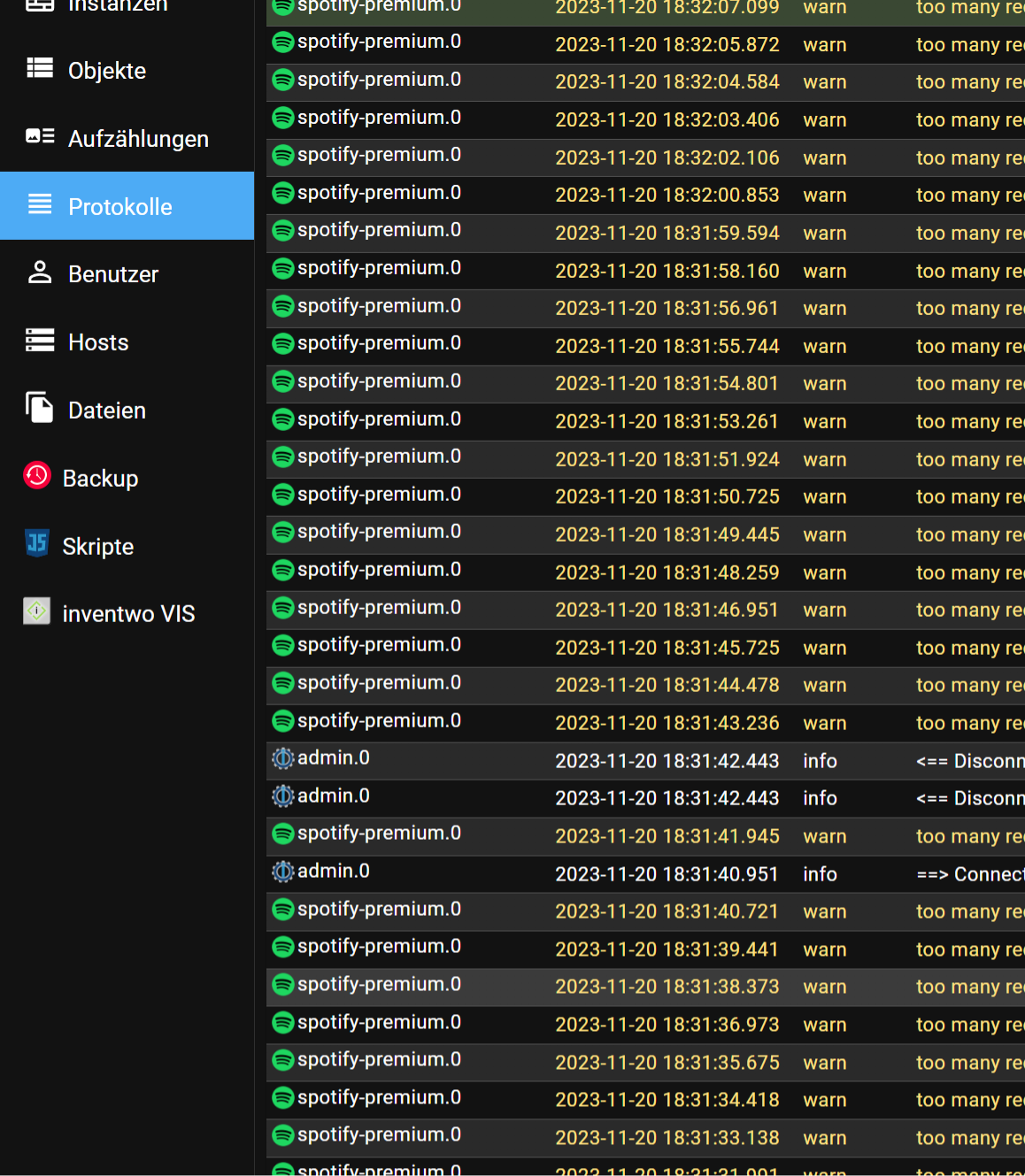The height and width of the screenshot is (1176, 1025).
Task: Click the message text at 18:32:05.872
Action: pos(970,44)
